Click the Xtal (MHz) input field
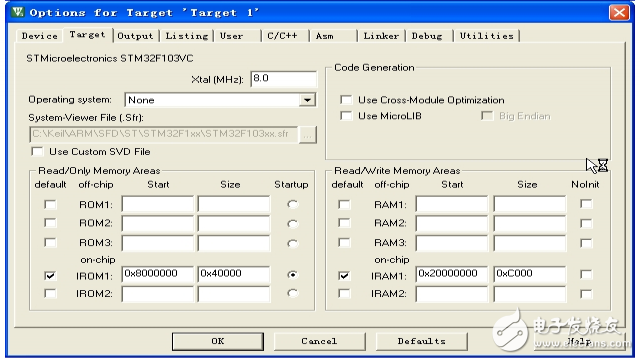640x360 pixels. (x=283, y=78)
